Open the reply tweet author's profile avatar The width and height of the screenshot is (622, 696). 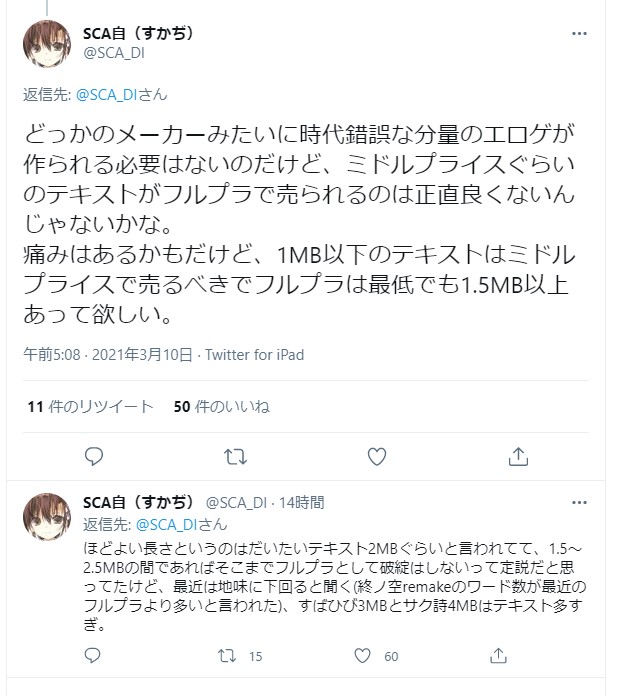(x=47, y=517)
